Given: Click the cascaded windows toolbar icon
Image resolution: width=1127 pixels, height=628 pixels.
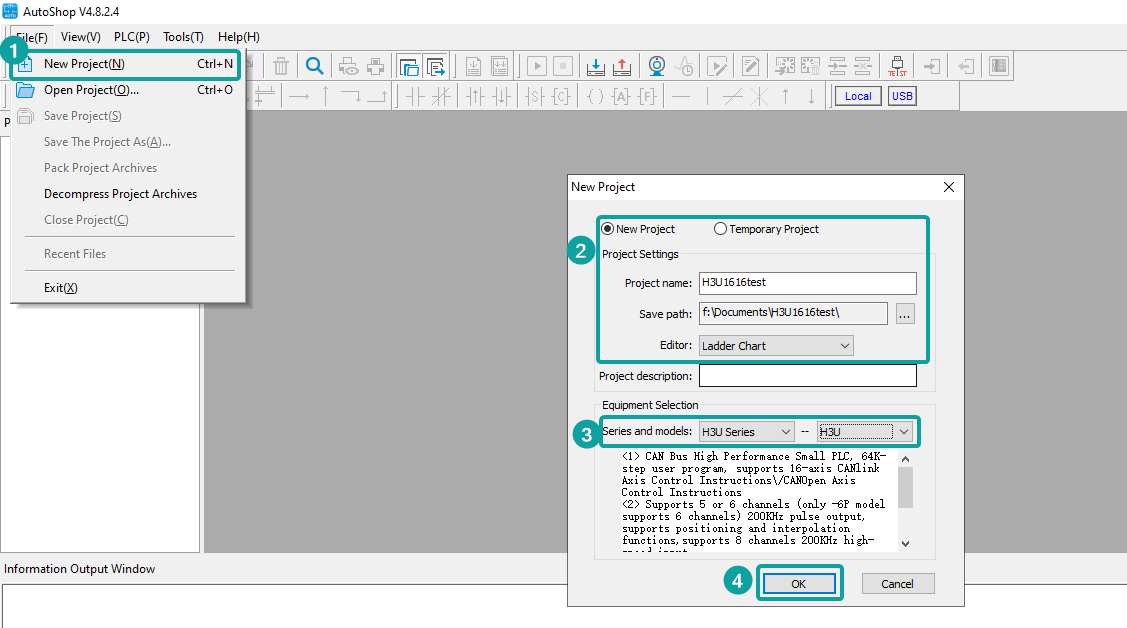Looking at the screenshot, I should [409, 66].
